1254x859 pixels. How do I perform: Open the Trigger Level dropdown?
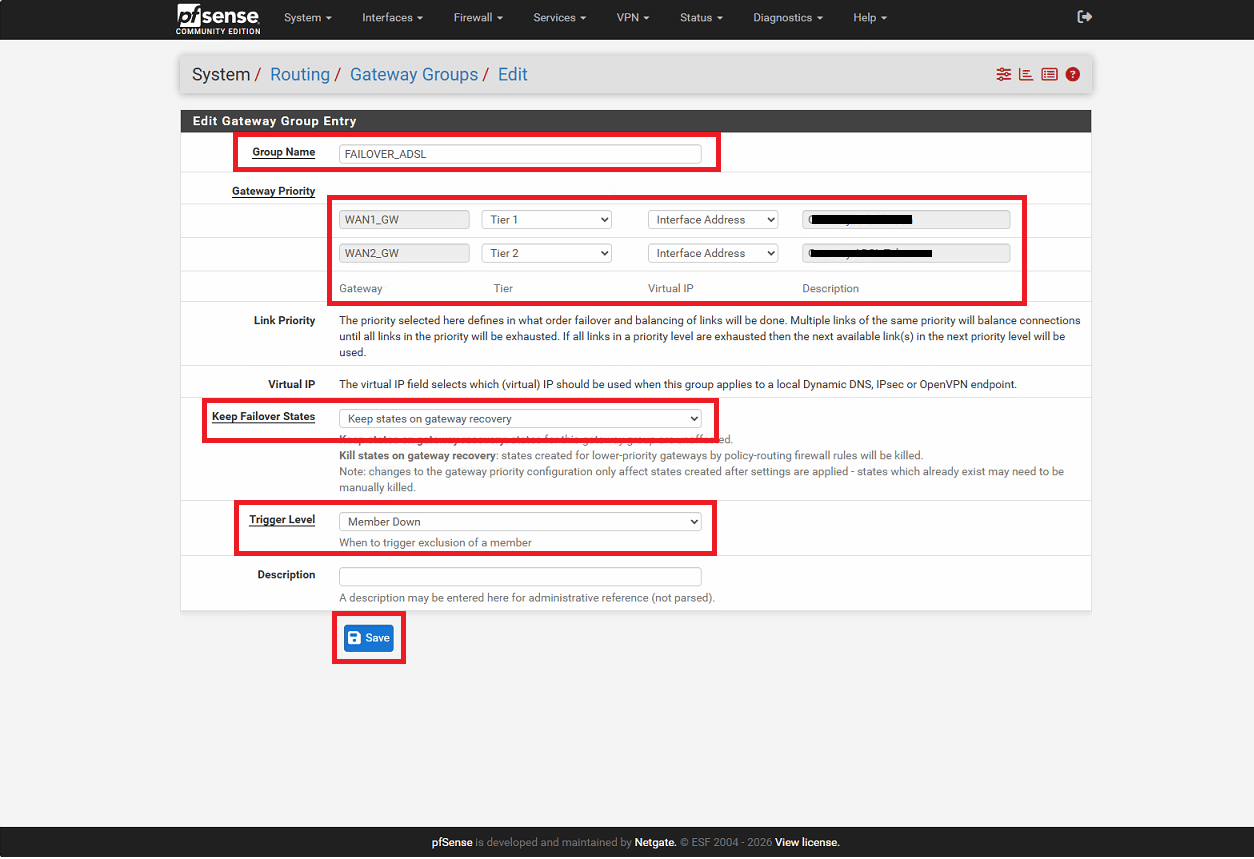tap(520, 522)
